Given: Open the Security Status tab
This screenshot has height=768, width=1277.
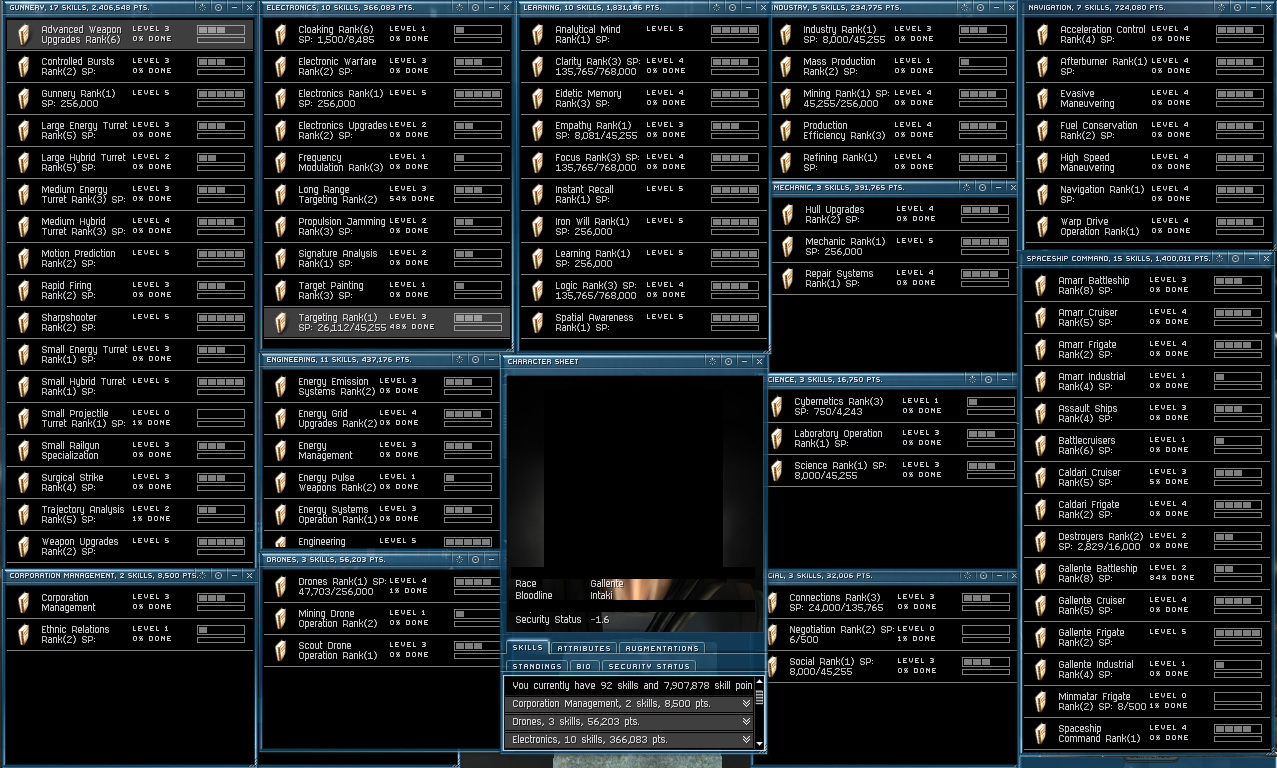Looking at the screenshot, I should pyautogui.click(x=648, y=666).
